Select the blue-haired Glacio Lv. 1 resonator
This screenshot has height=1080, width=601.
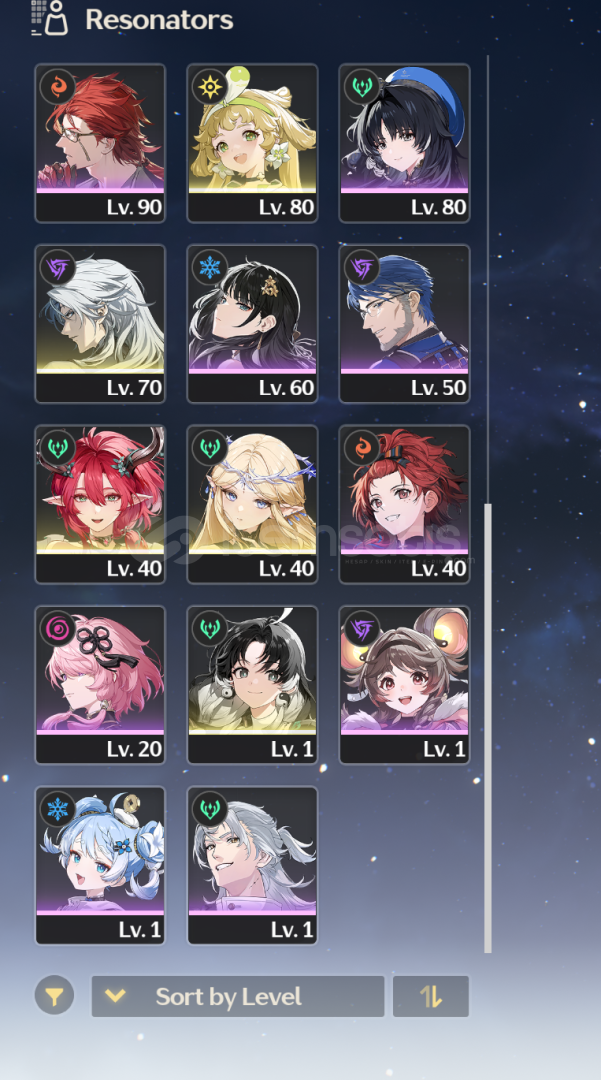coord(101,866)
